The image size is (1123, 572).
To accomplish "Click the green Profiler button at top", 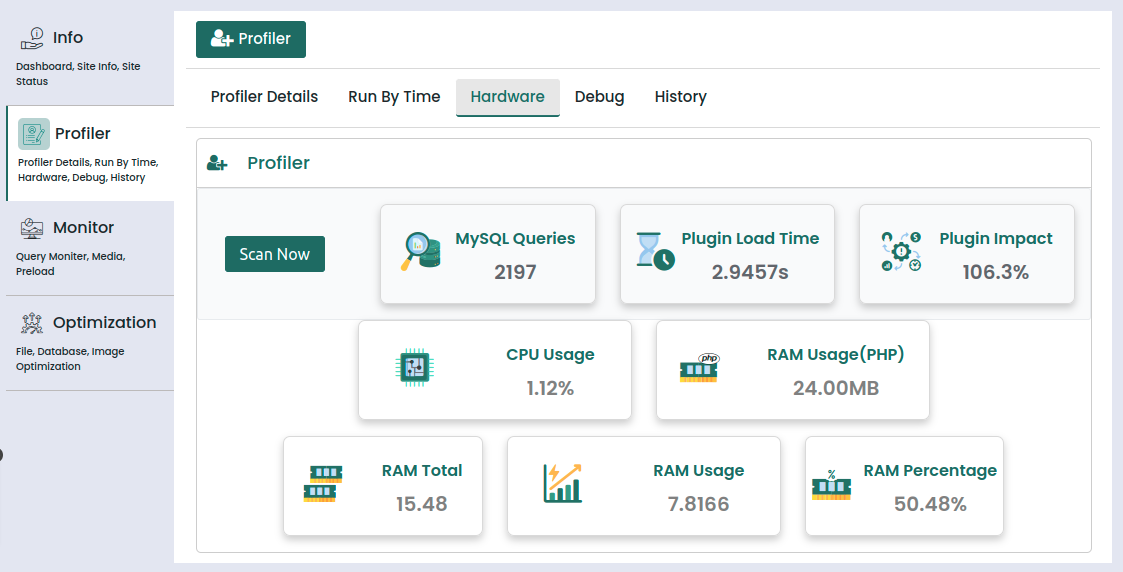I will point(251,39).
